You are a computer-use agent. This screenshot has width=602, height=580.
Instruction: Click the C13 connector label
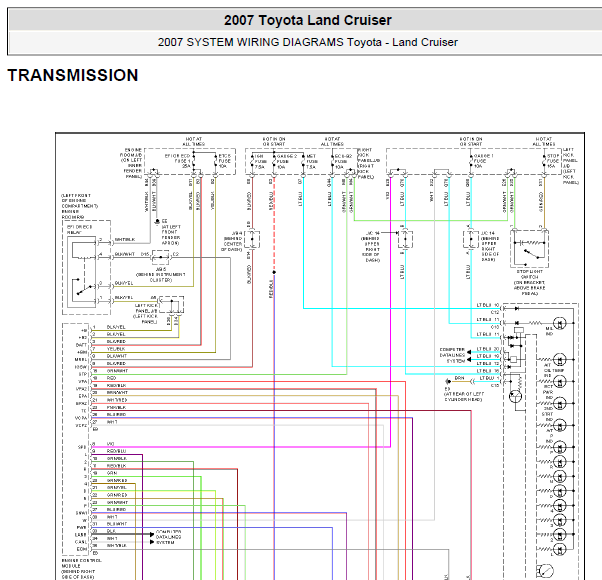(495, 327)
